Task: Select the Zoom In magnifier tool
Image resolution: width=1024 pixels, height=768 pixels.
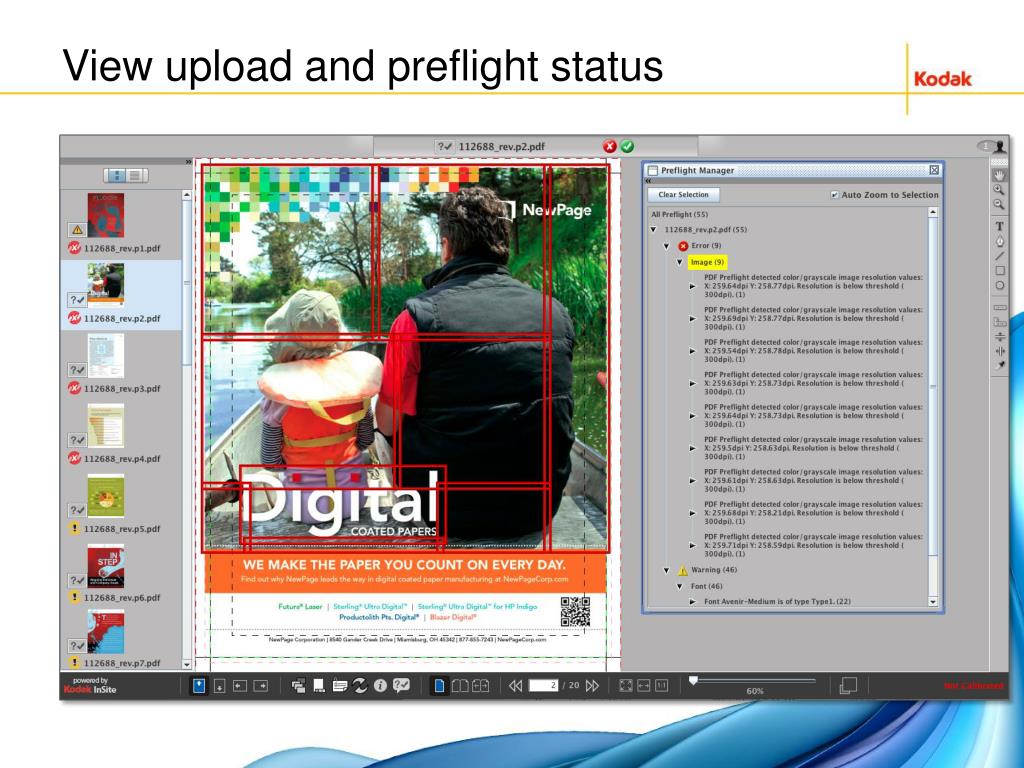Action: click(x=998, y=189)
